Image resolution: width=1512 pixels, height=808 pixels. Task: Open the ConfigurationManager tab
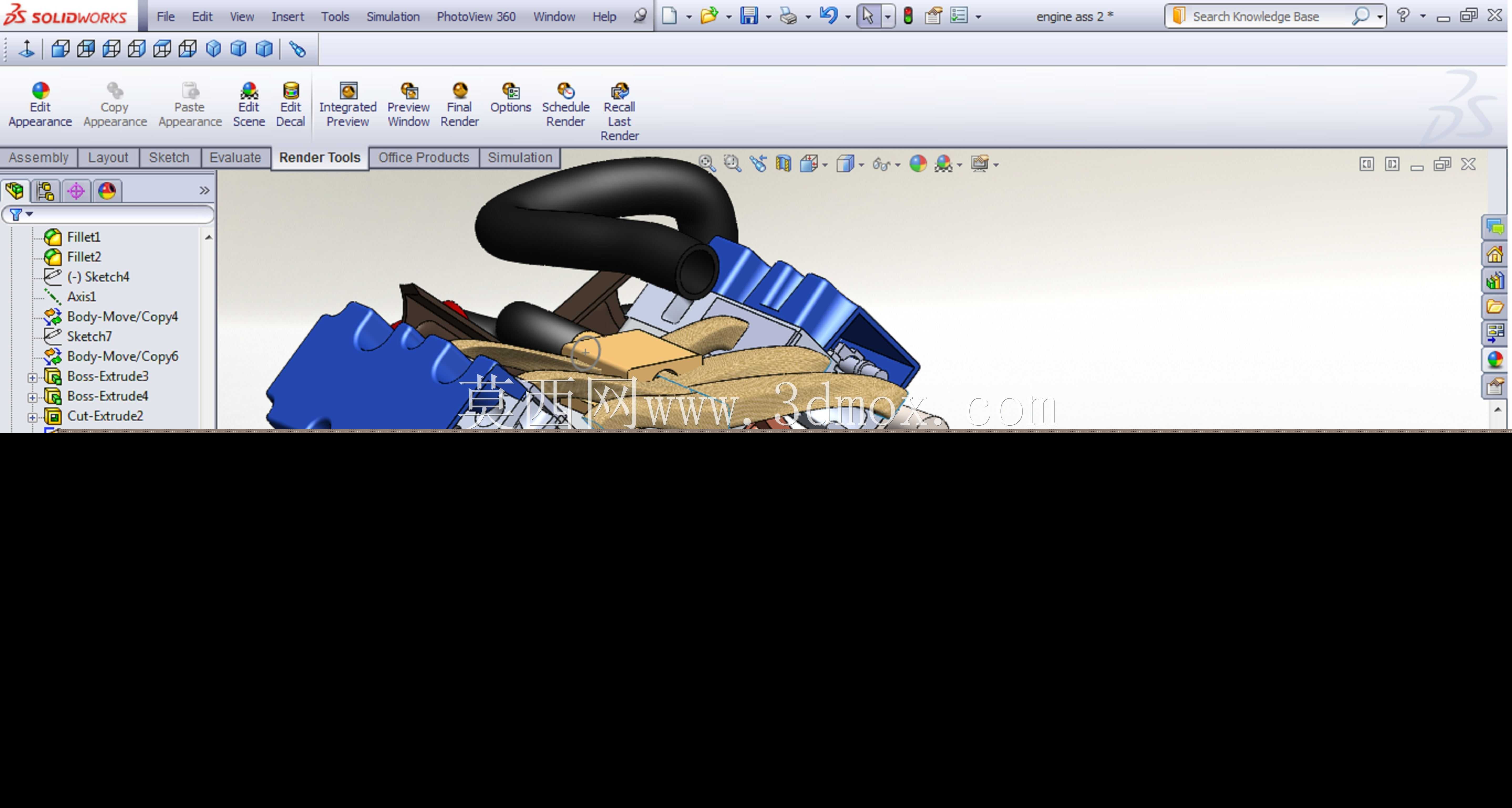(76, 191)
